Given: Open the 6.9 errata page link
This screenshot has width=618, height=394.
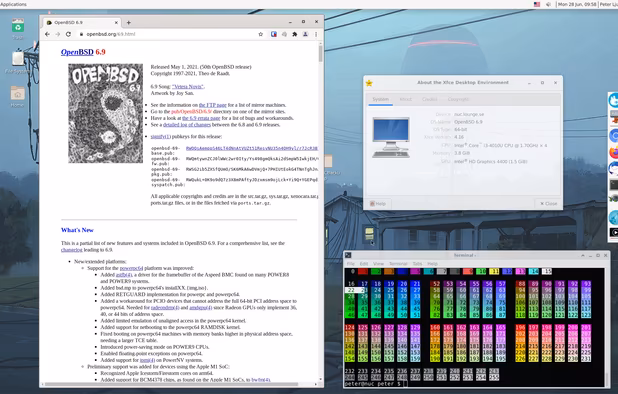Looking at the screenshot, I should click(x=201, y=118).
